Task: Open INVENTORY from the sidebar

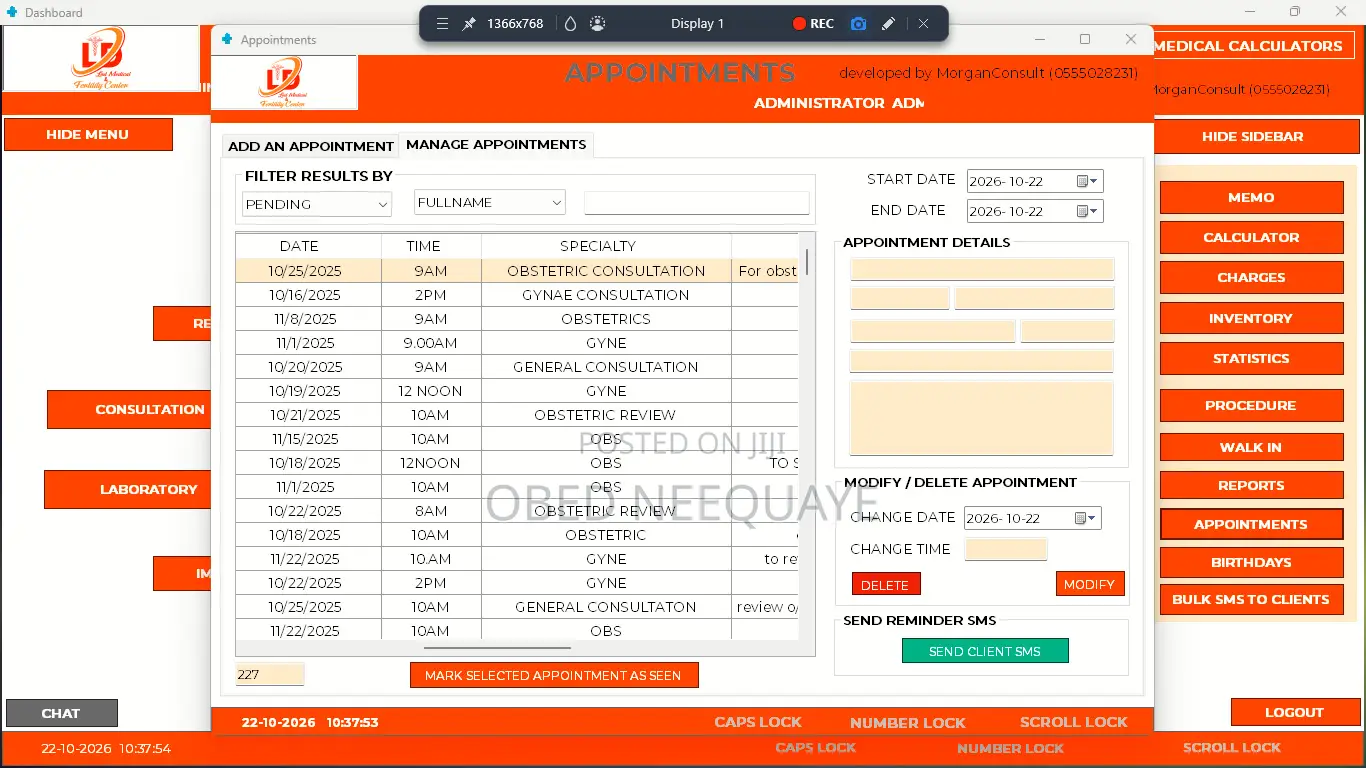Action: (x=1251, y=318)
